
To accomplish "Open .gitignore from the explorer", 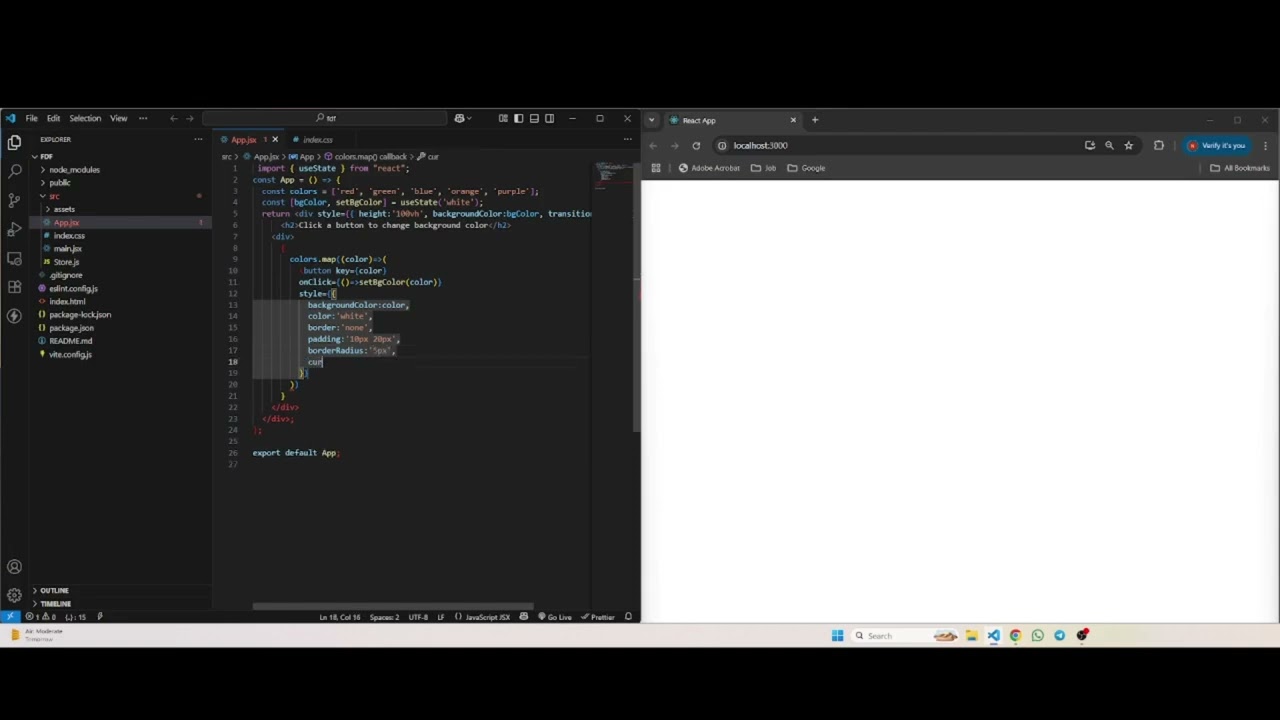I will 66,275.
